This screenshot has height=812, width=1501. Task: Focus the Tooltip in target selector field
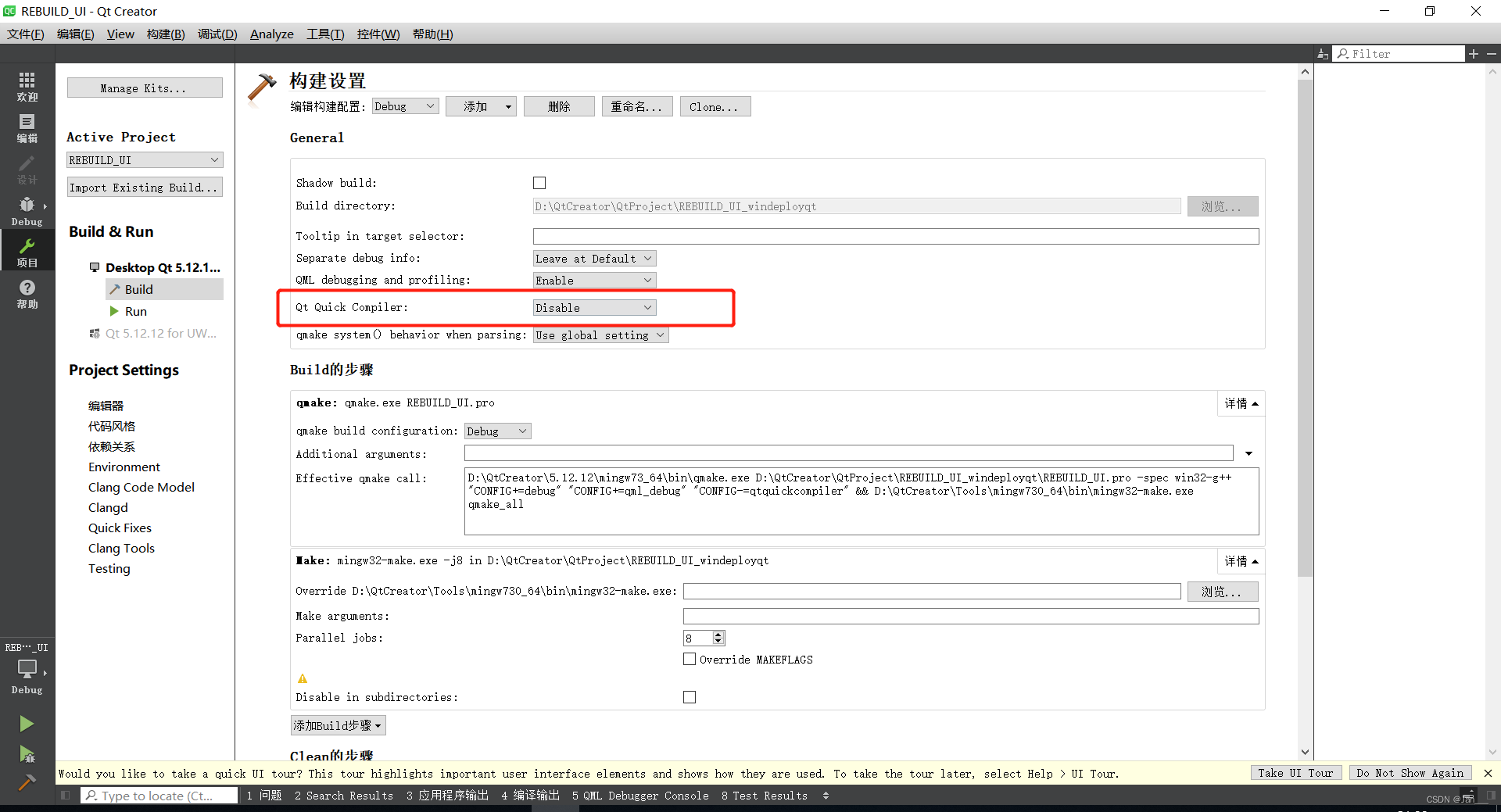click(896, 236)
